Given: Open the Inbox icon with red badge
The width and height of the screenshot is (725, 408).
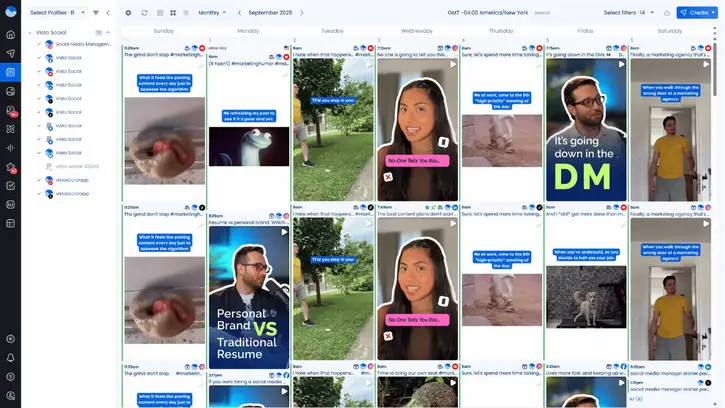Looking at the screenshot, I should pos(11,111).
